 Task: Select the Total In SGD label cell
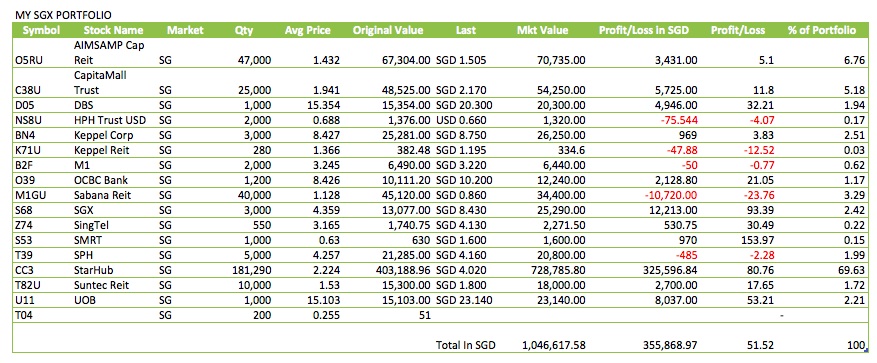[465, 345]
